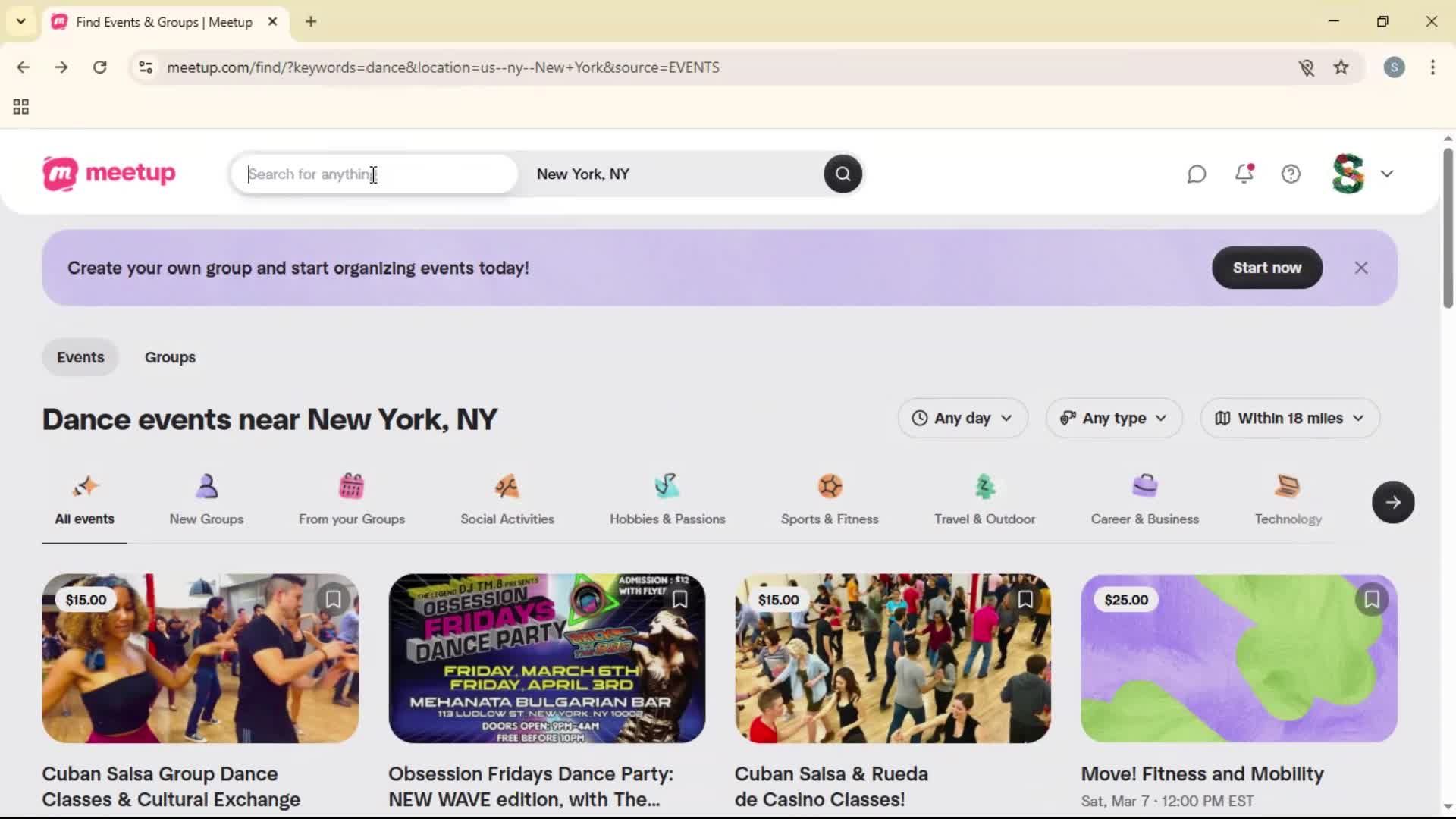The height and width of the screenshot is (819, 1456).
Task: Click the right arrow to see more categories
Action: (x=1393, y=502)
